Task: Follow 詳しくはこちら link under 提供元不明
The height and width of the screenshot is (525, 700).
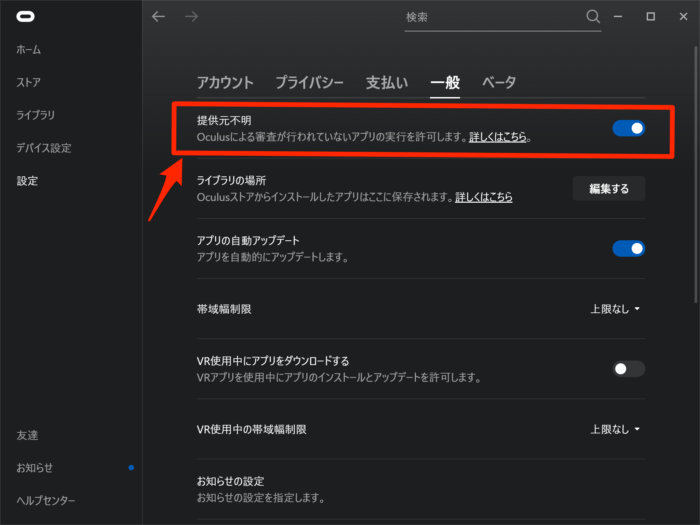Action: [498, 137]
